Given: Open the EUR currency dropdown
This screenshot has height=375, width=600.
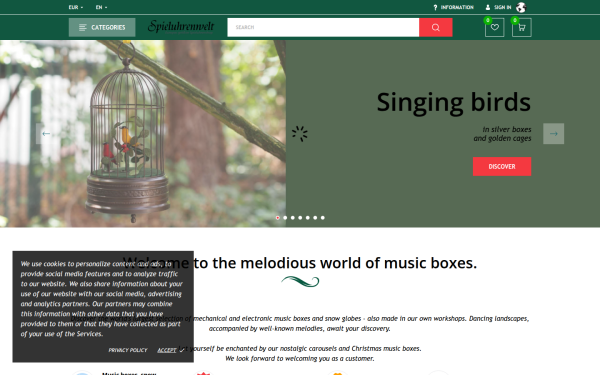Looking at the screenshot, I should (x=75, y=7).
